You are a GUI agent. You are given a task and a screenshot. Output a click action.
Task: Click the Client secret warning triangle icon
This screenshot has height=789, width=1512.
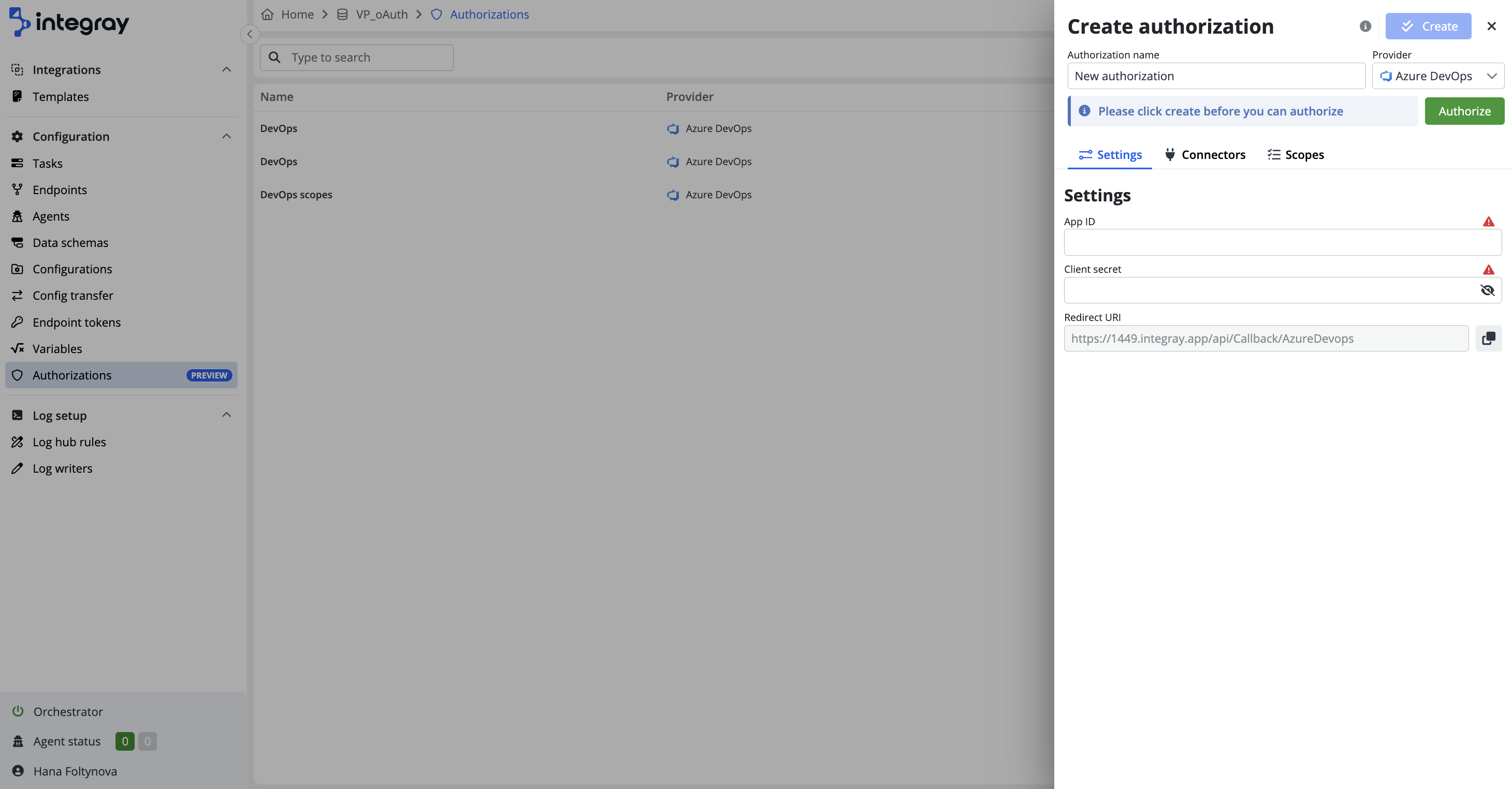1488,269
